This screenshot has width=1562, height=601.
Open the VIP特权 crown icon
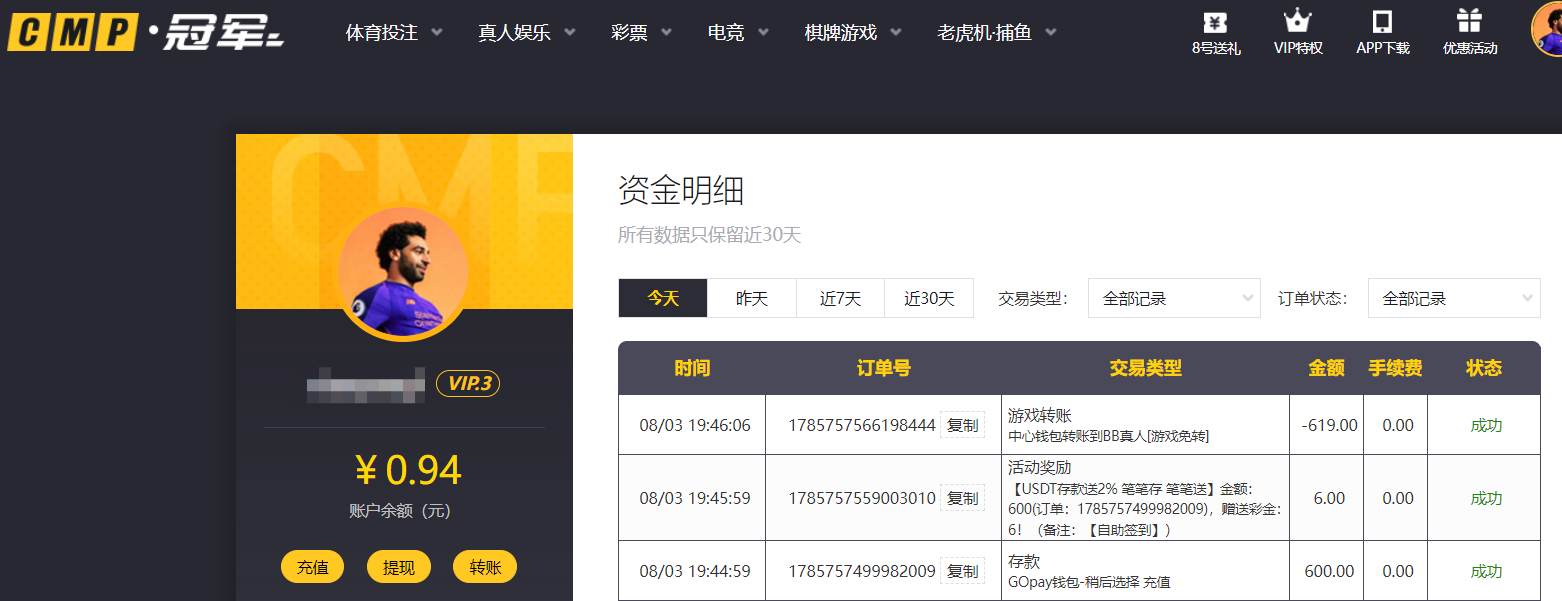point(1298,22)
